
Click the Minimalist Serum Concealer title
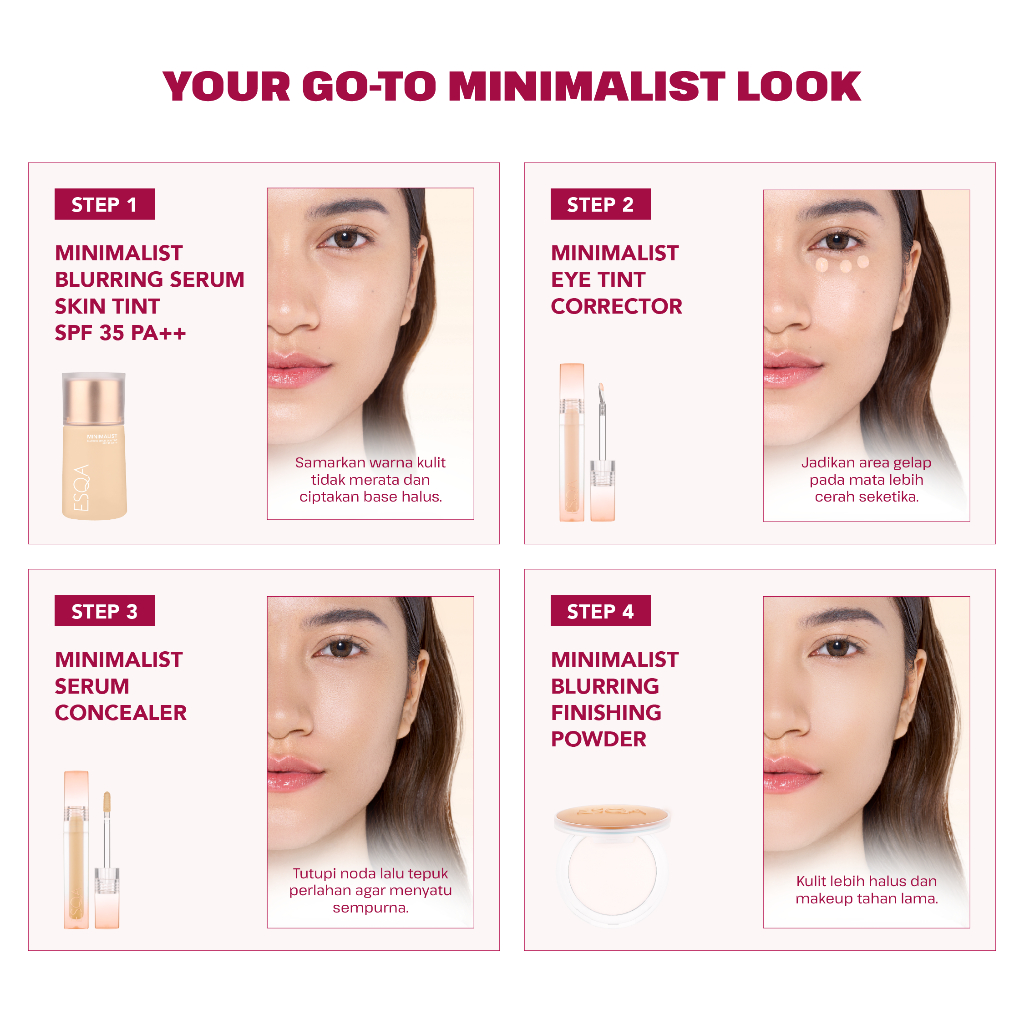121,686
